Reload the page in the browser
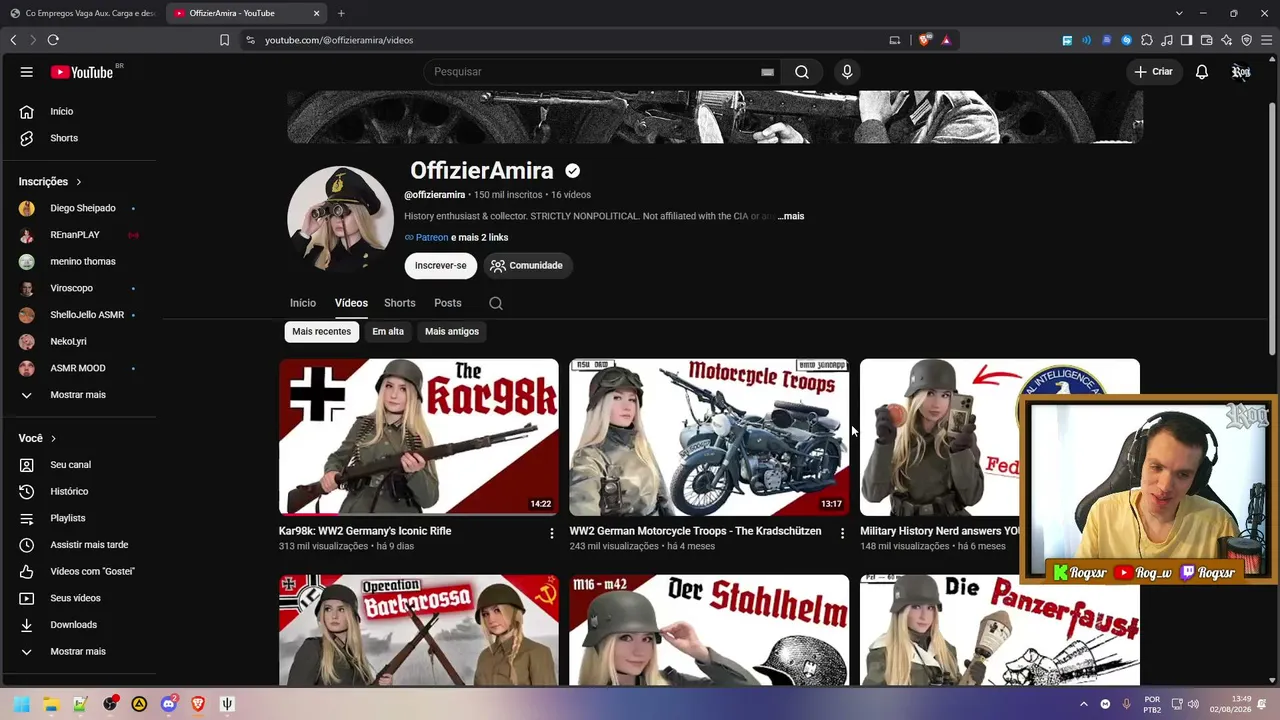Screen dimensions: 1280x720 pos(53,40)
